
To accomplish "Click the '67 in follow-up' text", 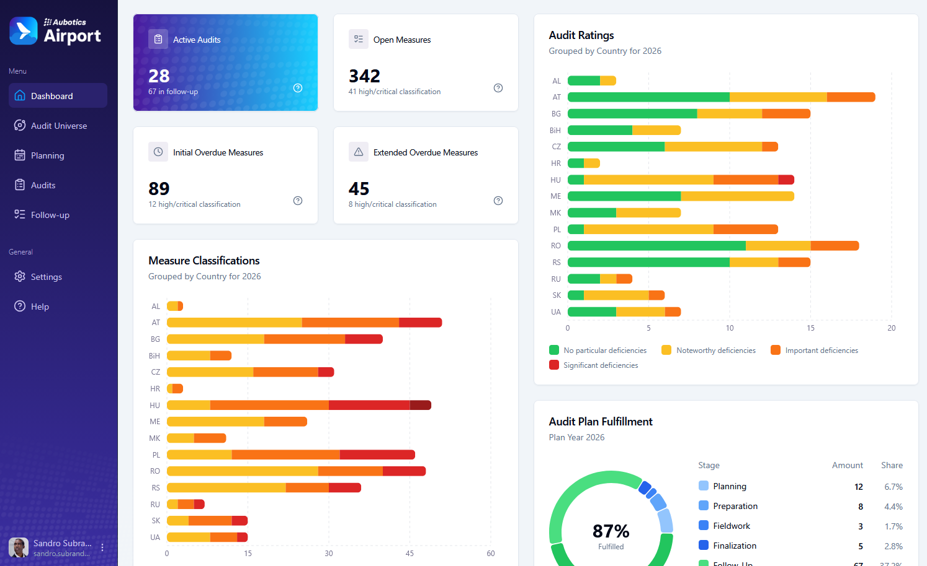I will click(173, 92).
